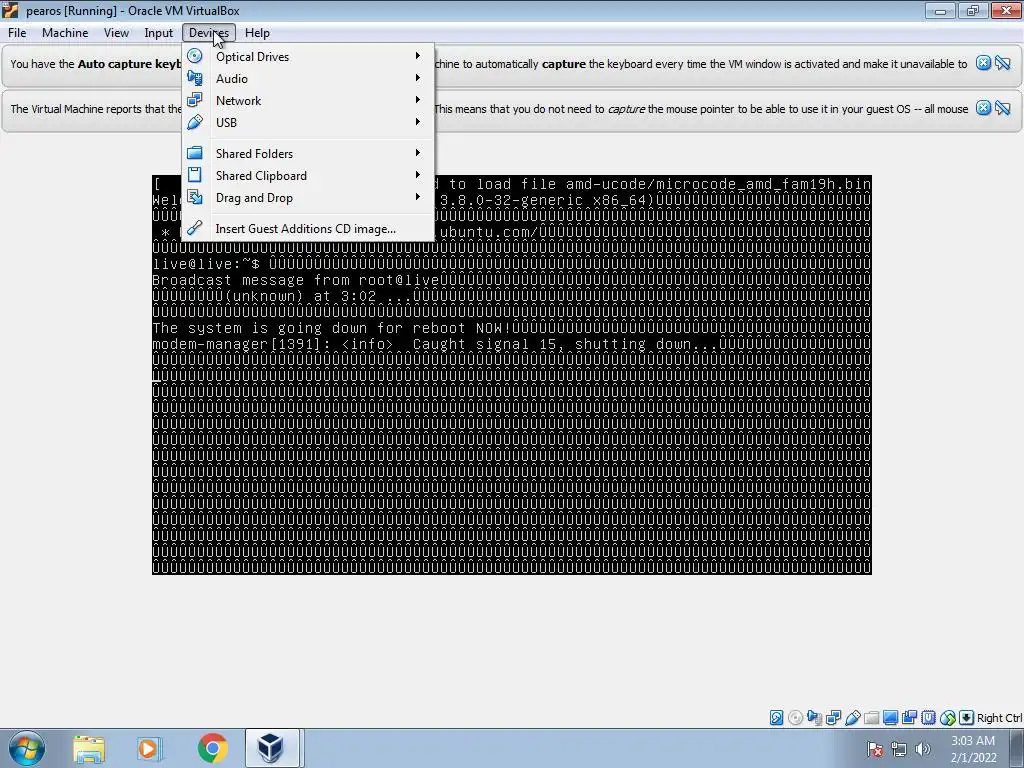The width and height of the screenshot is (1024, 768).
Task: Open the File menu
Action: [17, 33]
